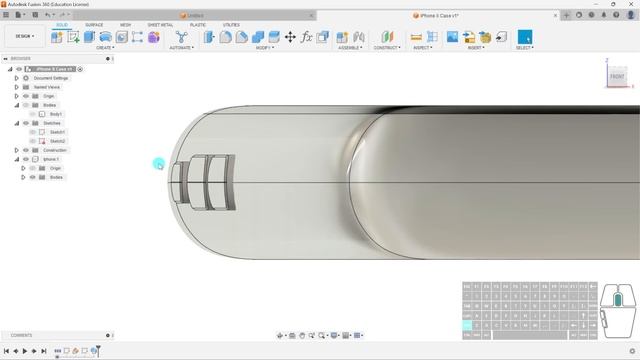Select the Pan hand tool
640x360 pixels.
[302, 336]
